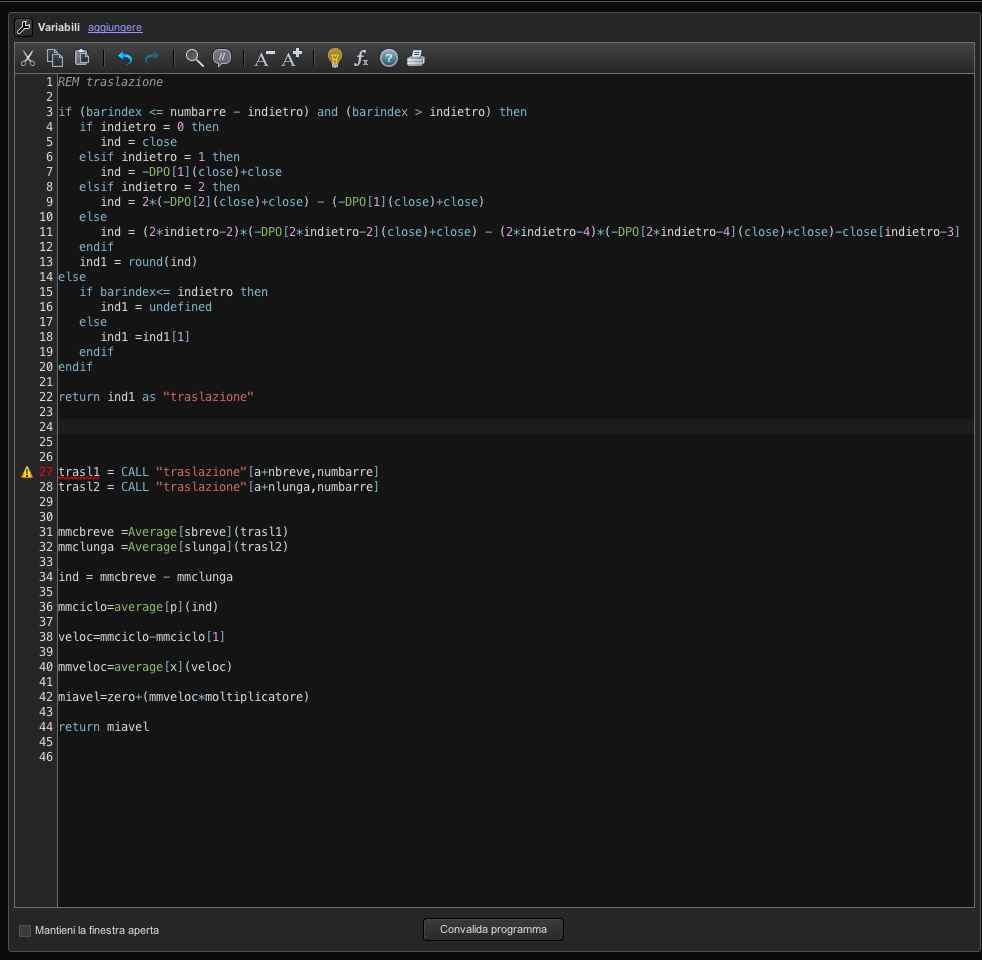This screenshot has height=960, width=982.
Task: Click the aggiungere link
Action: coord(115,27)
